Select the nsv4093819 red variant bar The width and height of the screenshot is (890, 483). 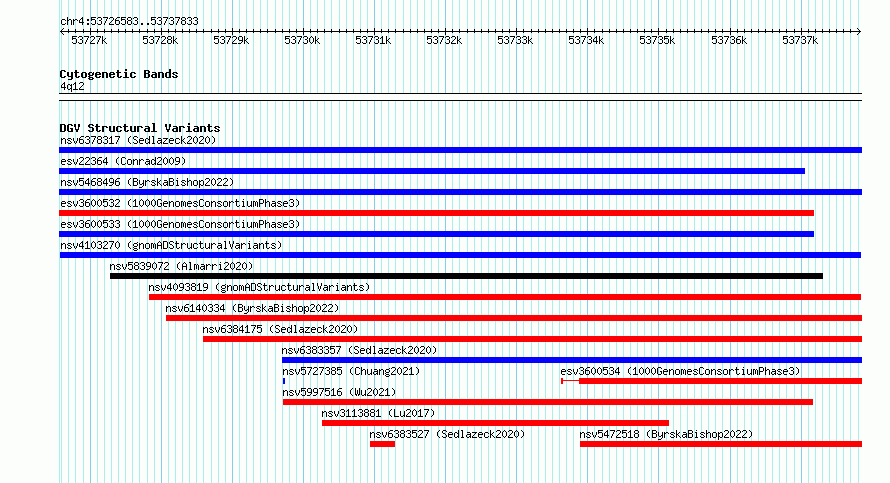pos(505,297)
